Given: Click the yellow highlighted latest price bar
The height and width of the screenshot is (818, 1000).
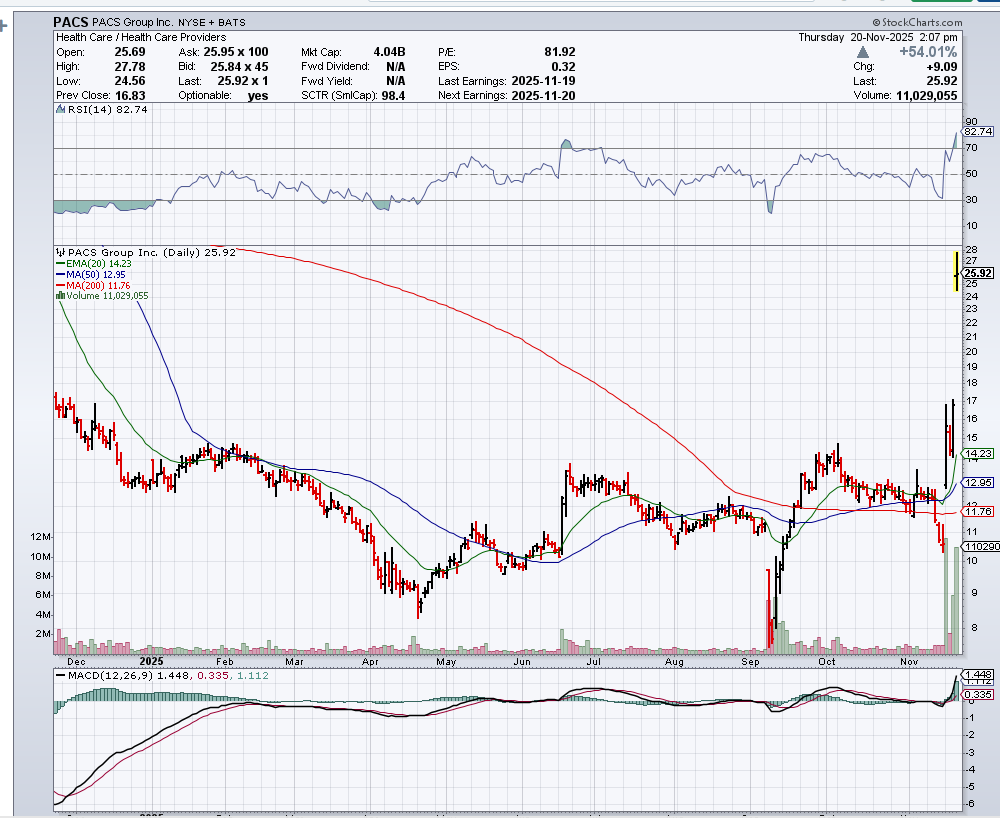Looking at the screenshot, I should pyautogui.click(x=957, y=270).
